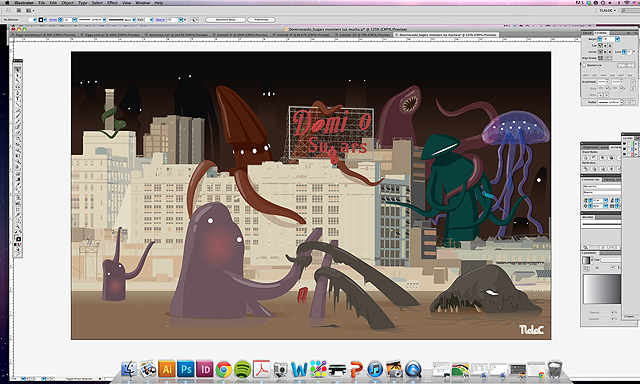Open the Weight dropdown in Stroke panel

[x=618, y=39]
